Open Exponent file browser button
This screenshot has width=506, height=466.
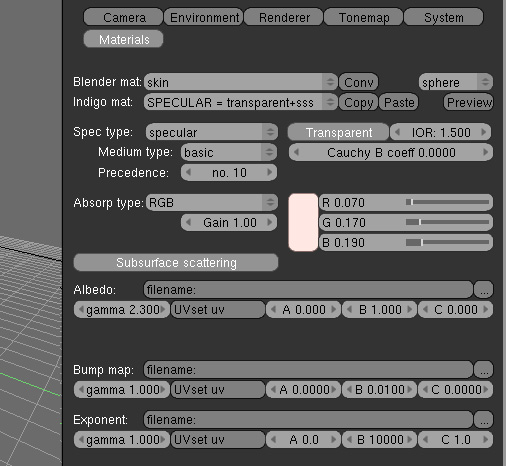tap(484, 420)
